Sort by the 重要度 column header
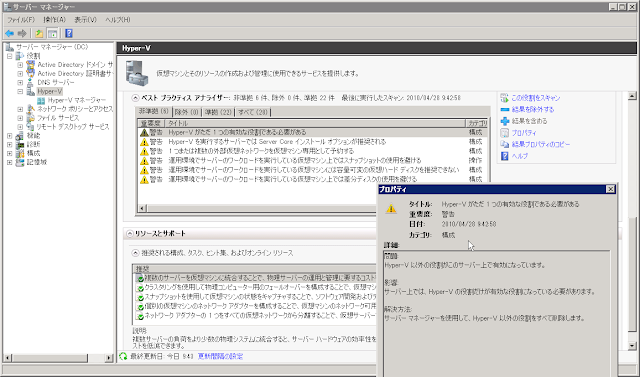The height and width of the screenshot is (377, 640). 151,123
